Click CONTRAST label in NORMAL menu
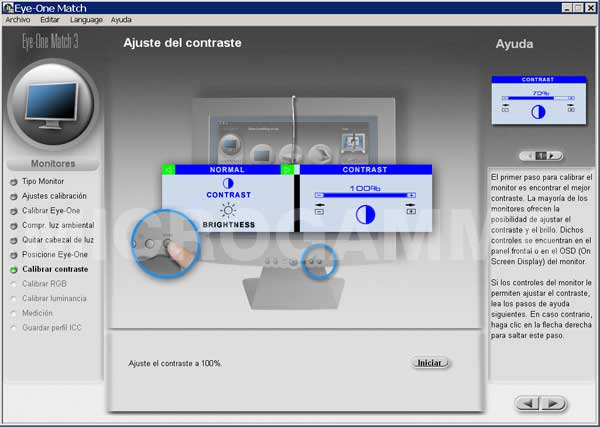Image resolution: width=600 pixels, height=427 pixels. tap(228, 195)
